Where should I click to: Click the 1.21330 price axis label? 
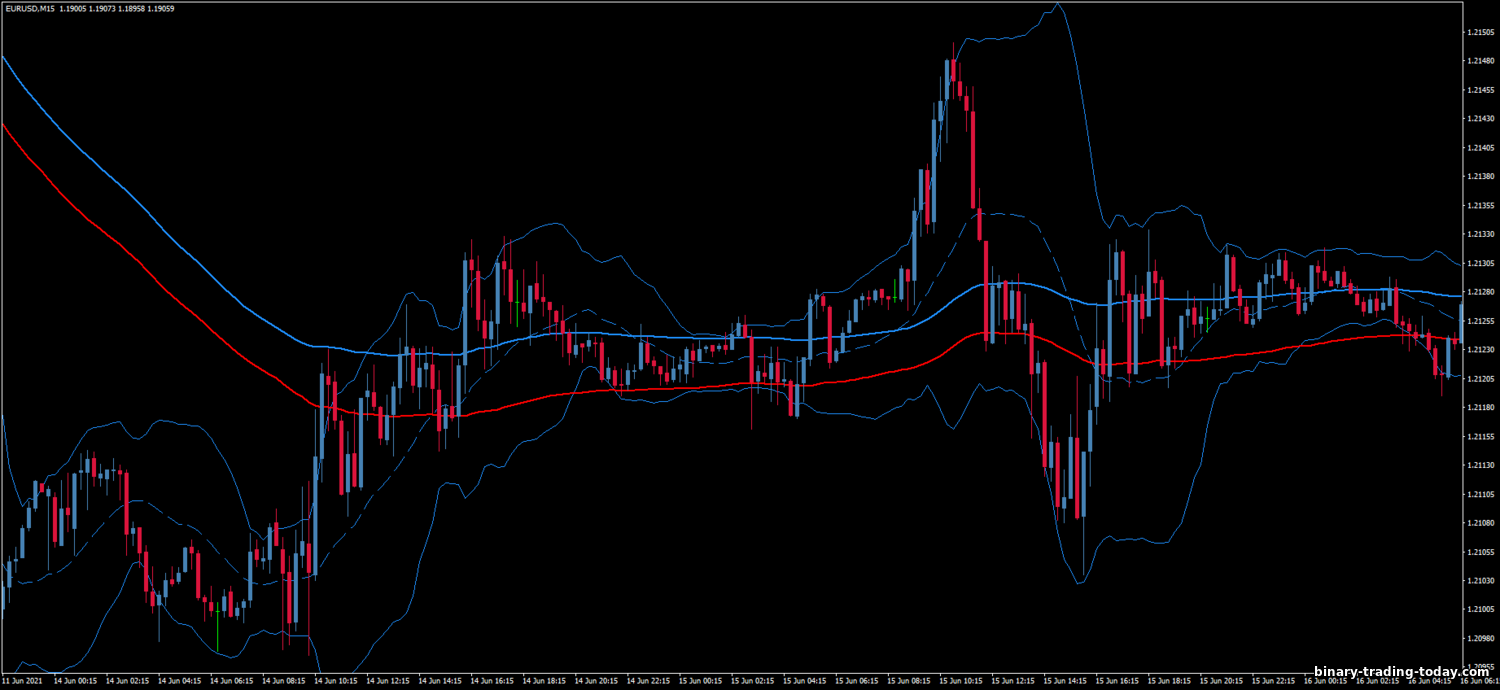1480,235
